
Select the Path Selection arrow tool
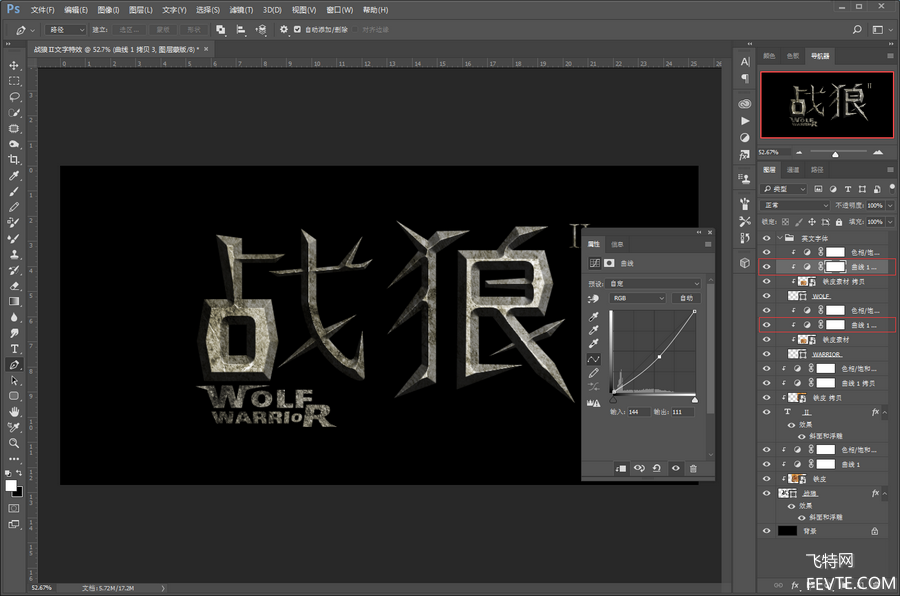pyautogui.click(x=14, y=380)
